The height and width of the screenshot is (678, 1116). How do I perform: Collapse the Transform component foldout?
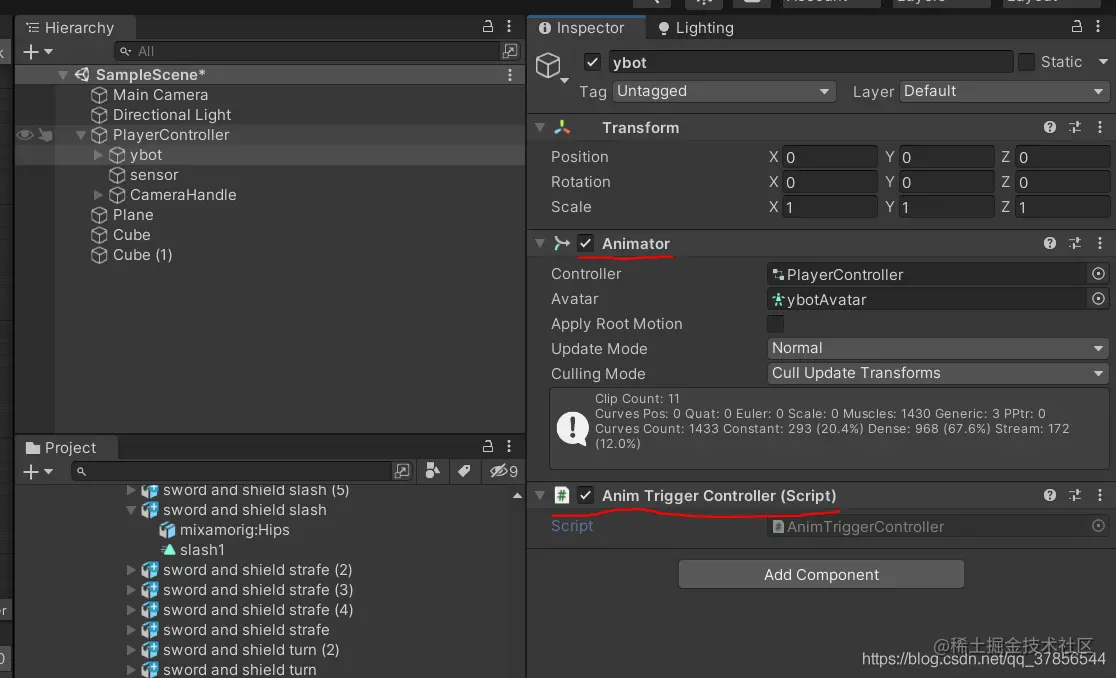coord(539,127)
